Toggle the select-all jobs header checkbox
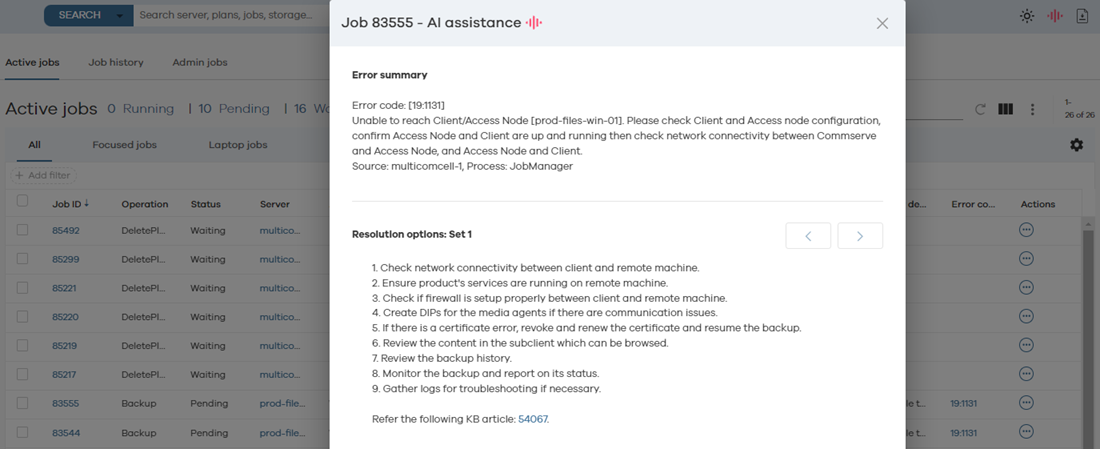 (x=23, y=201)
